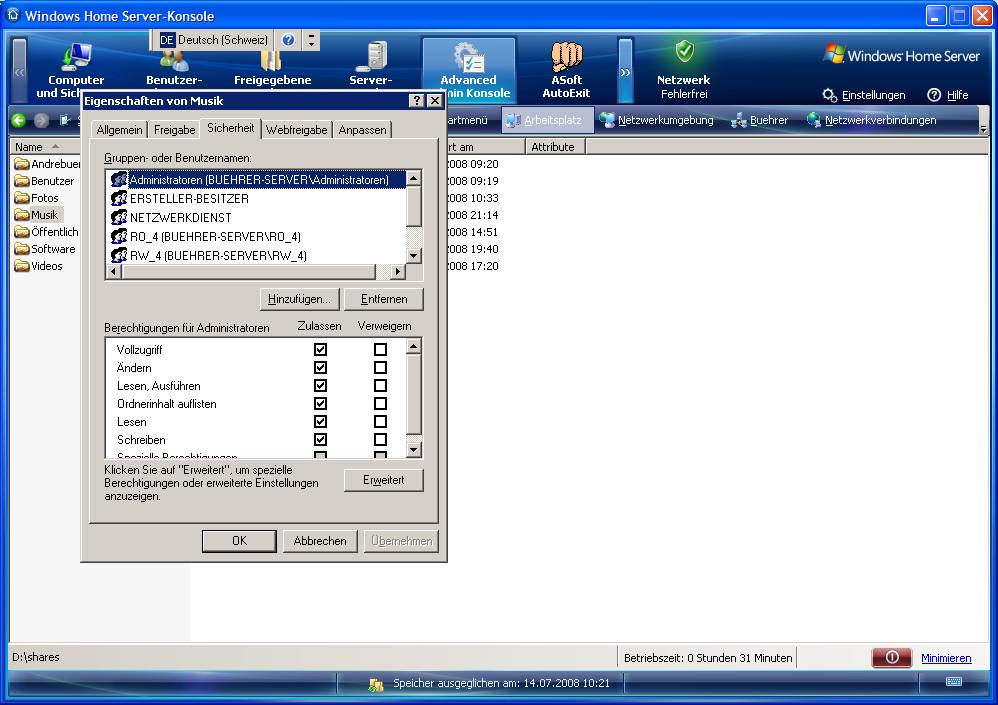Screen dimensions: 998x705
Task: Open the Freigegebene Ordner tab icon
Action: coord(272,61)
